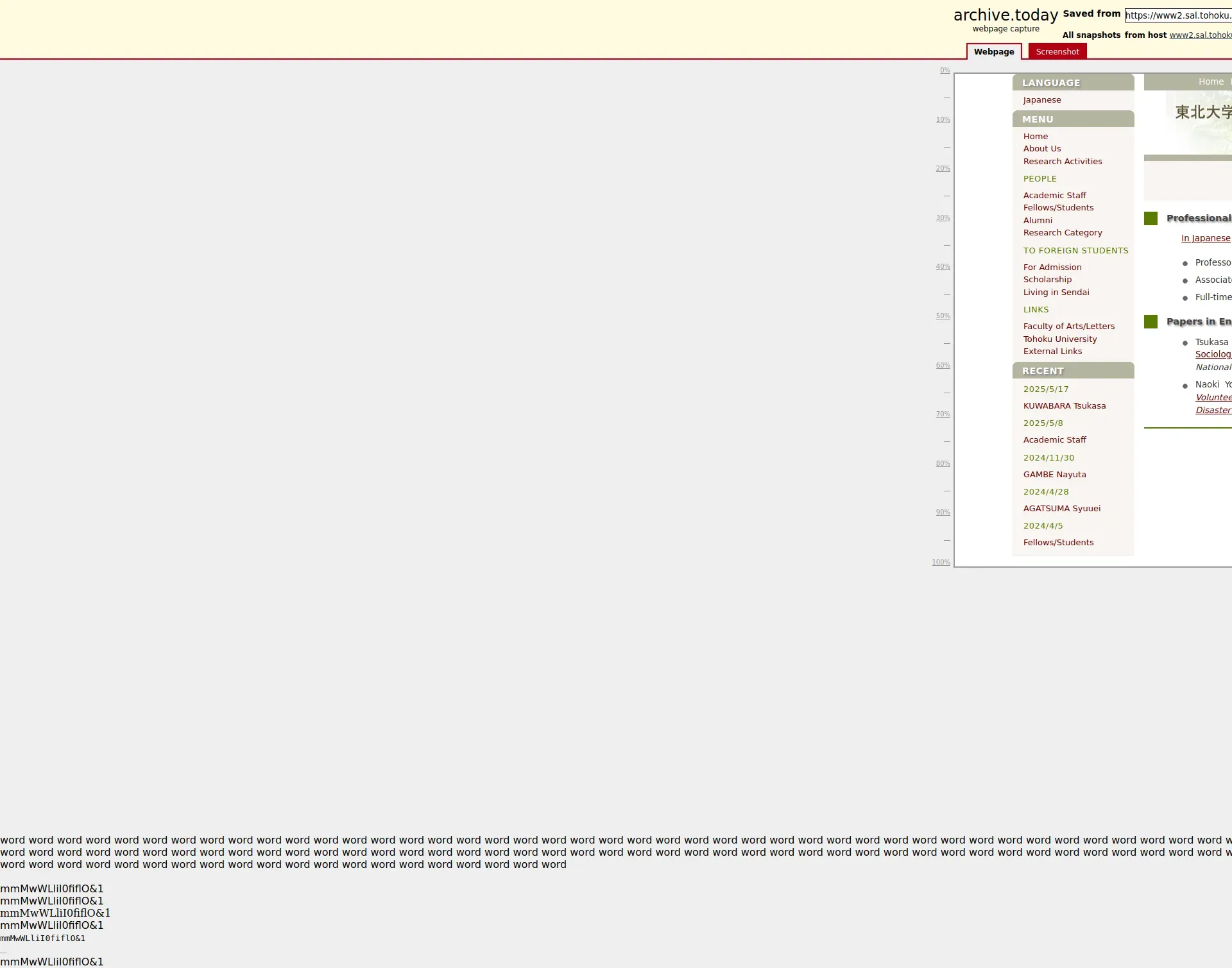Screen dimensions: 1232x968
Task: Jump to 50% scroll marker
Action: pos(942,316)
